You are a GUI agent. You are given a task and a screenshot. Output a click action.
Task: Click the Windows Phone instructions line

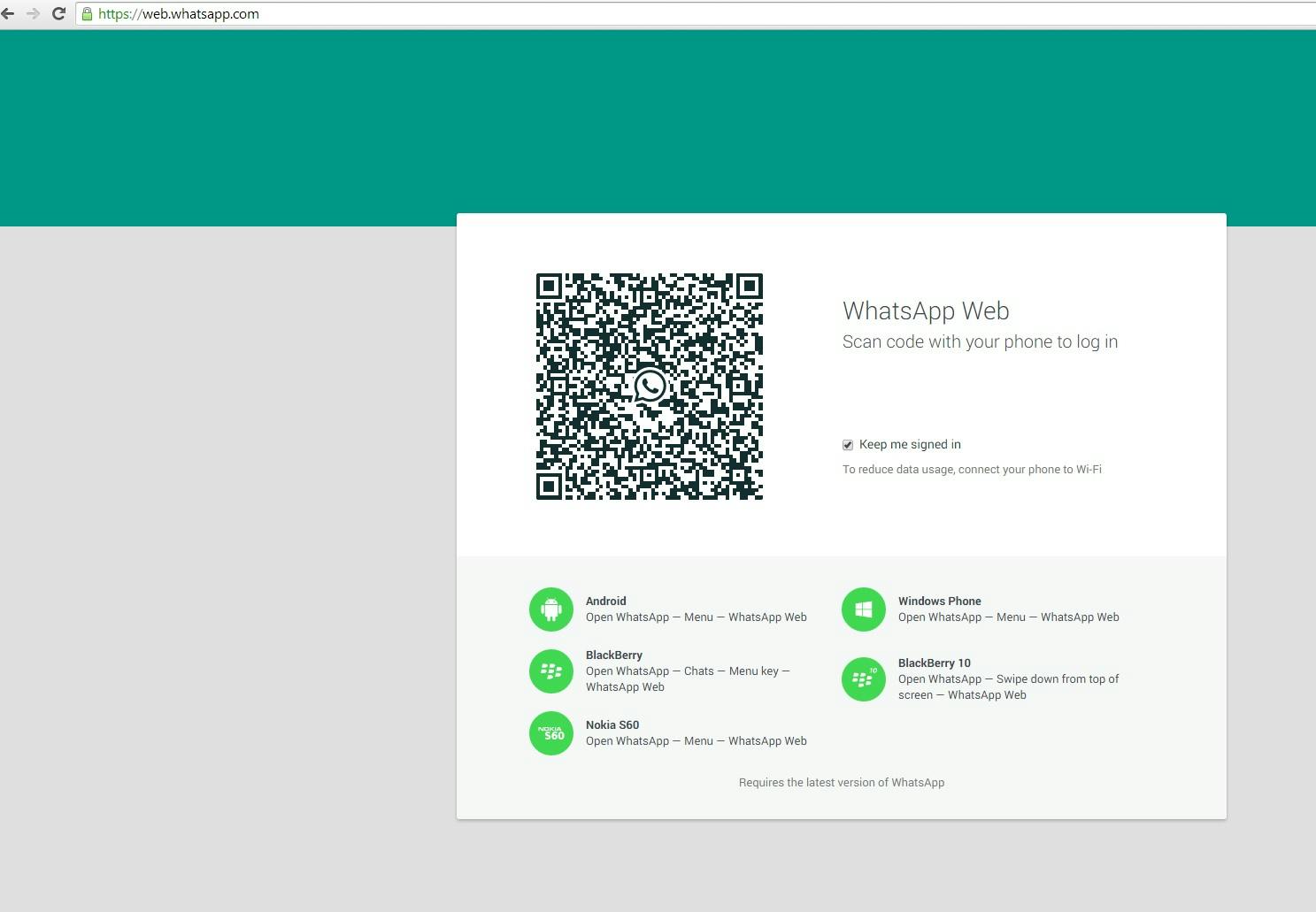pyautogui.click(x=1009, y=617)
